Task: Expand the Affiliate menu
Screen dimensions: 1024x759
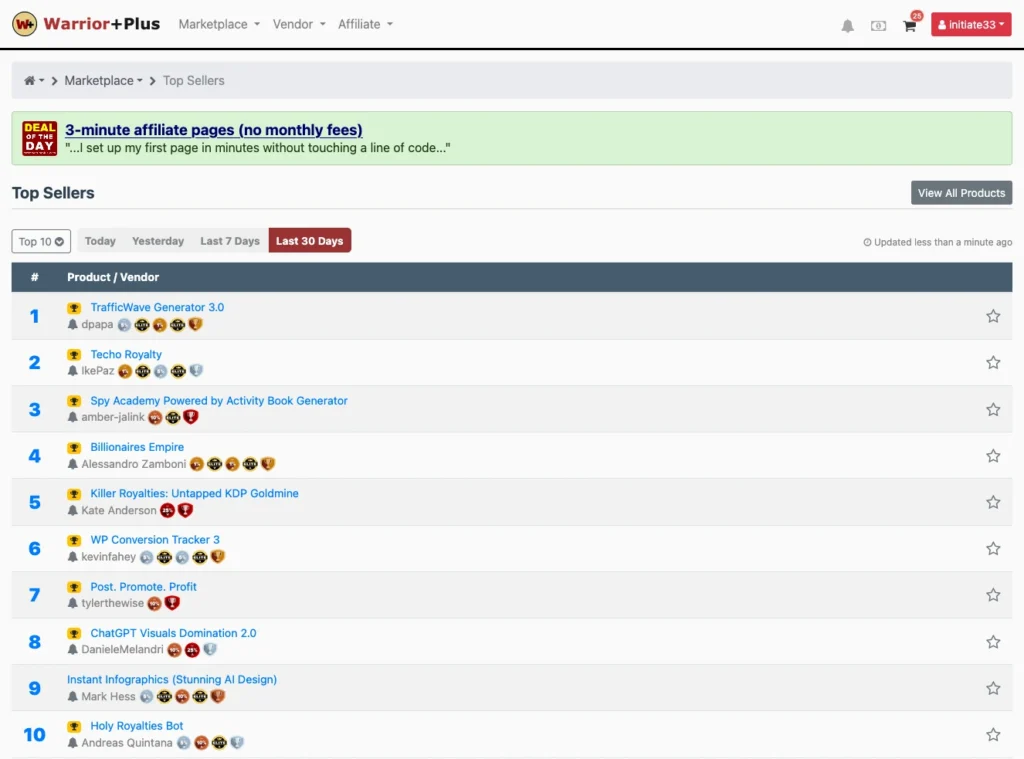Action: tap(365, 24)
